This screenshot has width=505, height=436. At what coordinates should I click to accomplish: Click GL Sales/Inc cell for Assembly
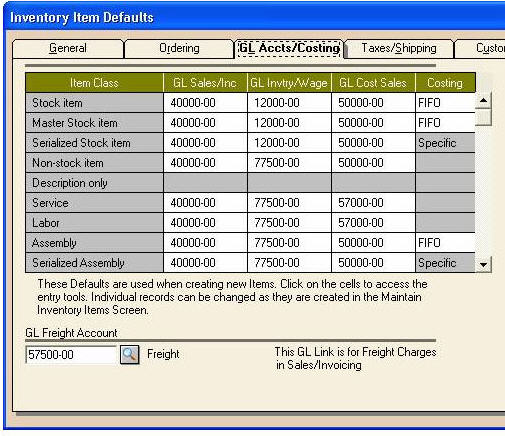[205, 243]
